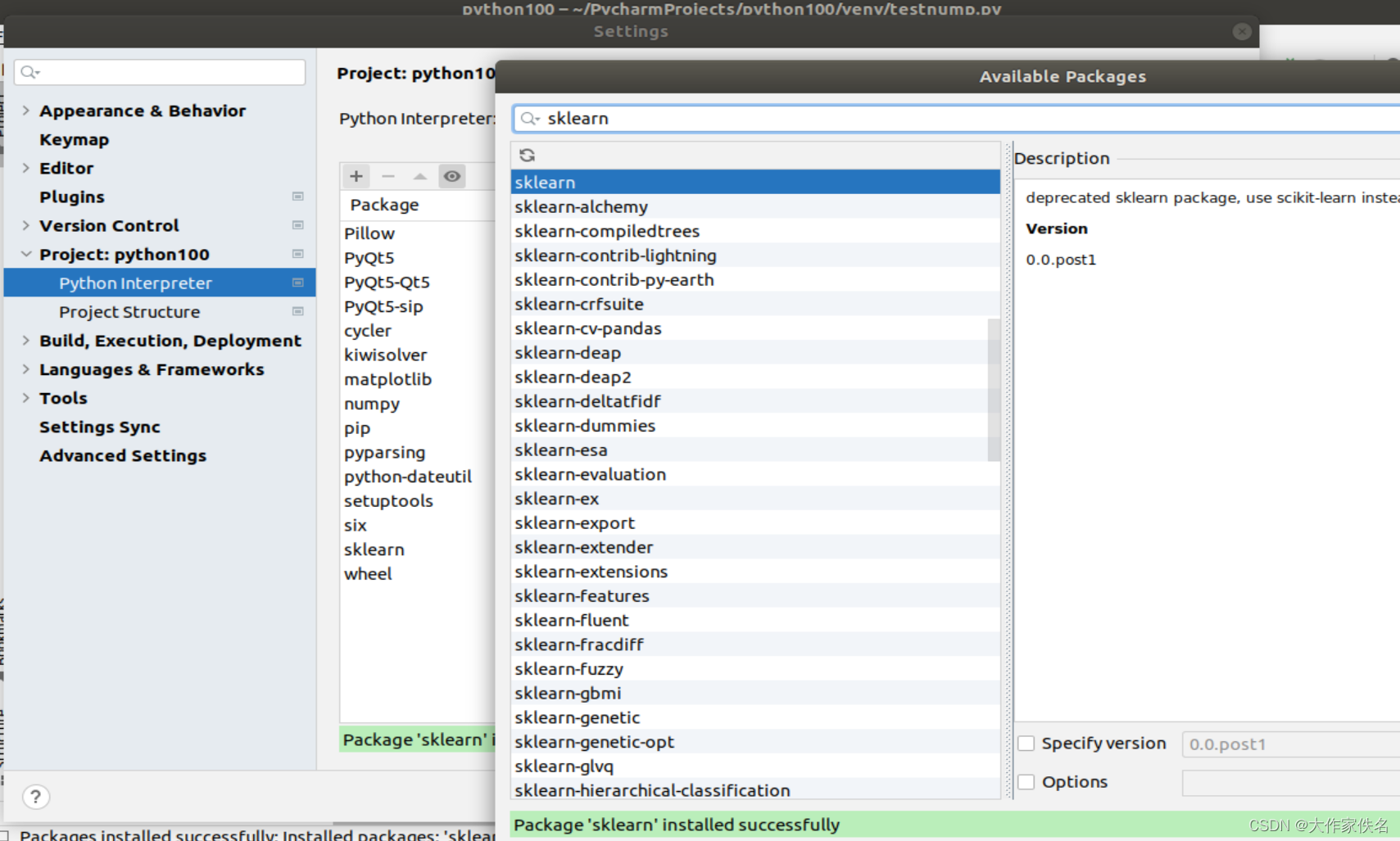Viewport: 1400px width, 841px height.
Task: Select sklearn-compiledtrees package
Action: click(x=755, y=231)
